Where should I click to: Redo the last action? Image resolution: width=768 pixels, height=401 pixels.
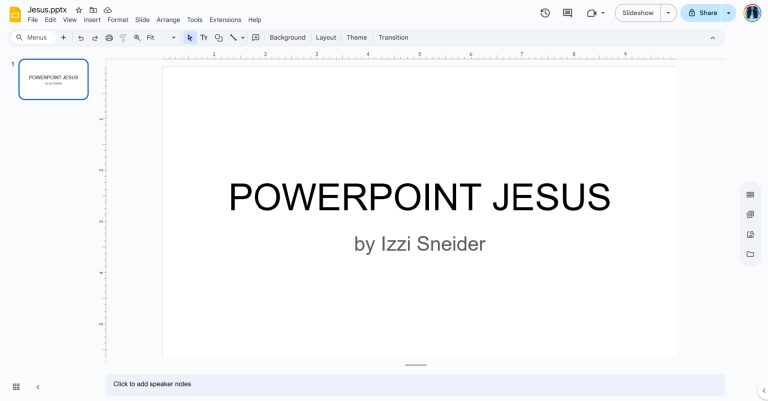[x=95, y=38]
